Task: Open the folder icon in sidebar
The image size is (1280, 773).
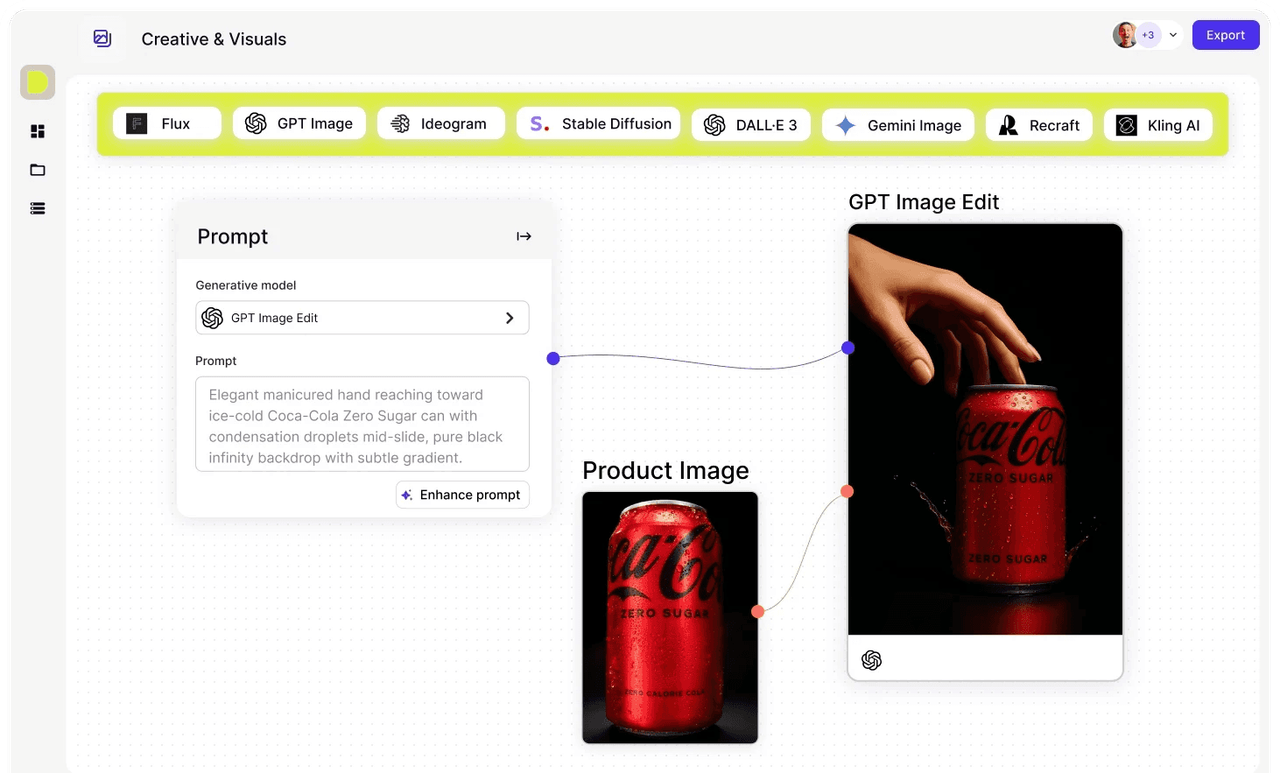Action: point(38,170)
